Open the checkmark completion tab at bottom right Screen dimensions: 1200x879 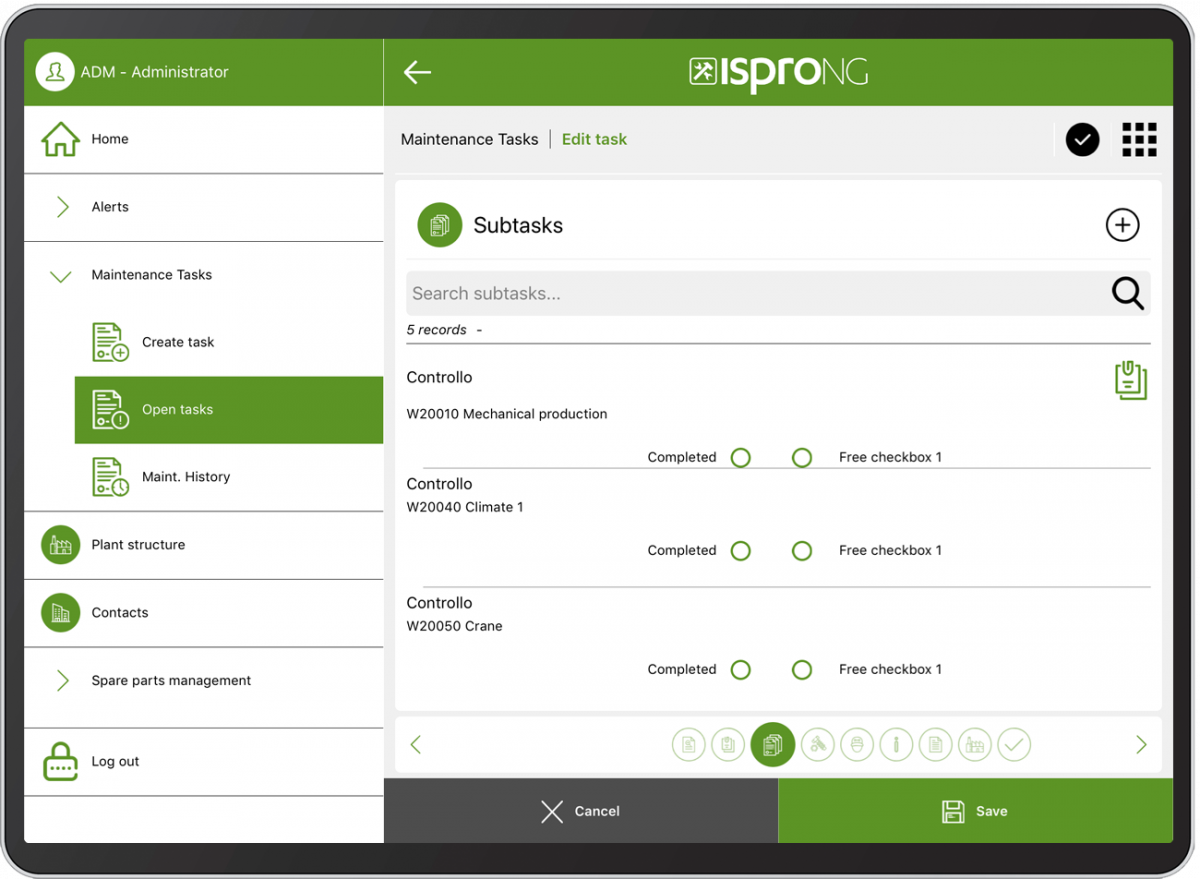(x=1014, y=744)
